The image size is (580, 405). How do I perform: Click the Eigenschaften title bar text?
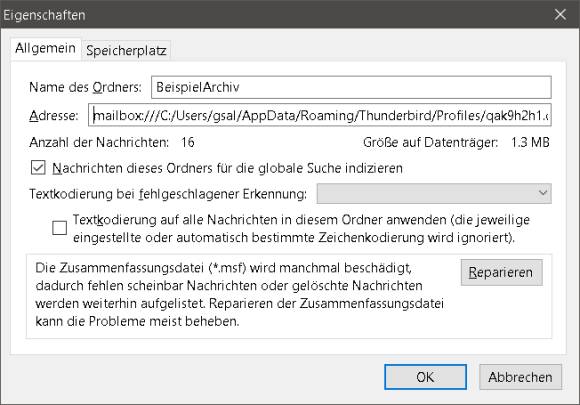pos(44,15)
